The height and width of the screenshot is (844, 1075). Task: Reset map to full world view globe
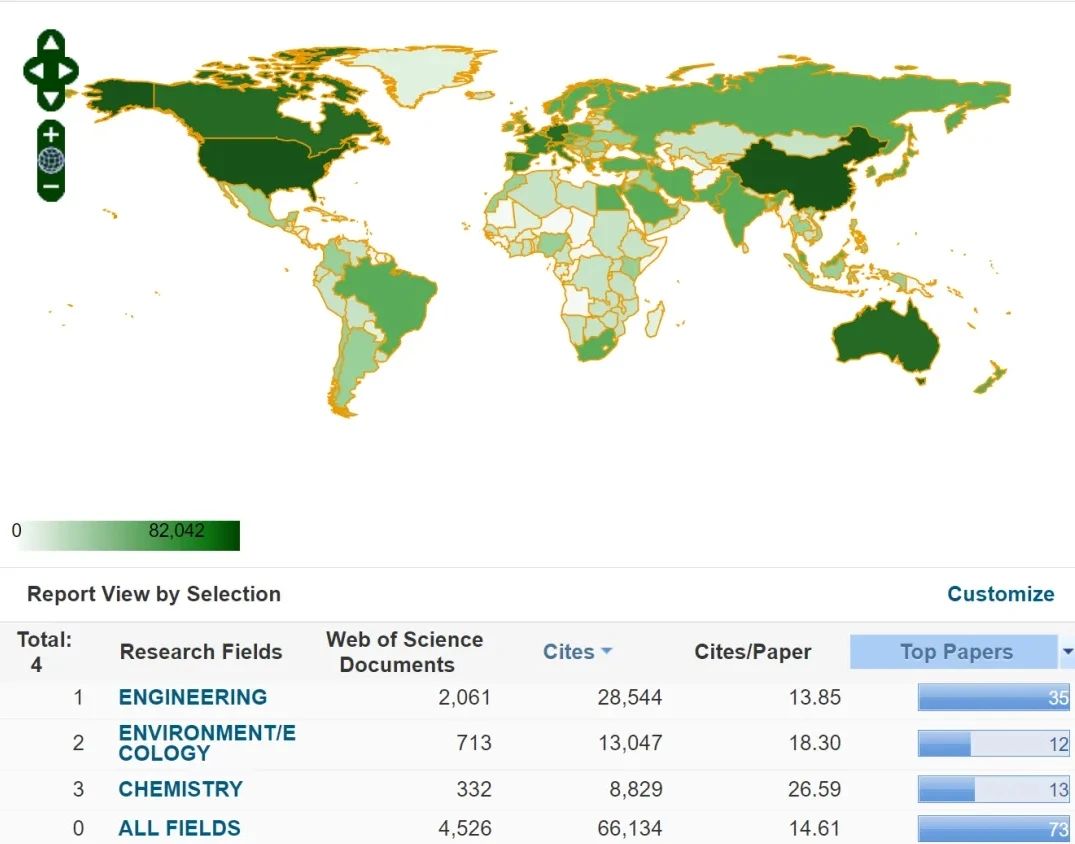coord(51,160)
